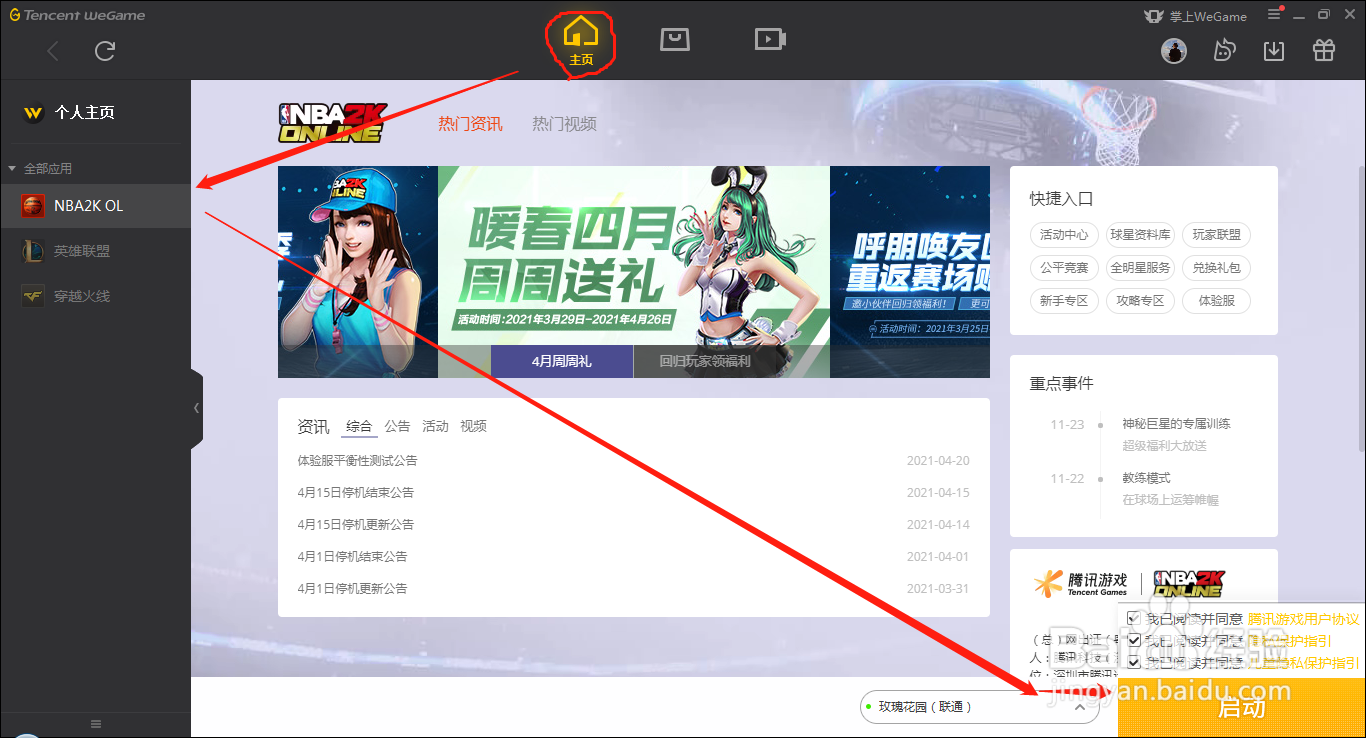
Task: Open 全明星服务 quick entry
Action: (x=1140, y=268)
